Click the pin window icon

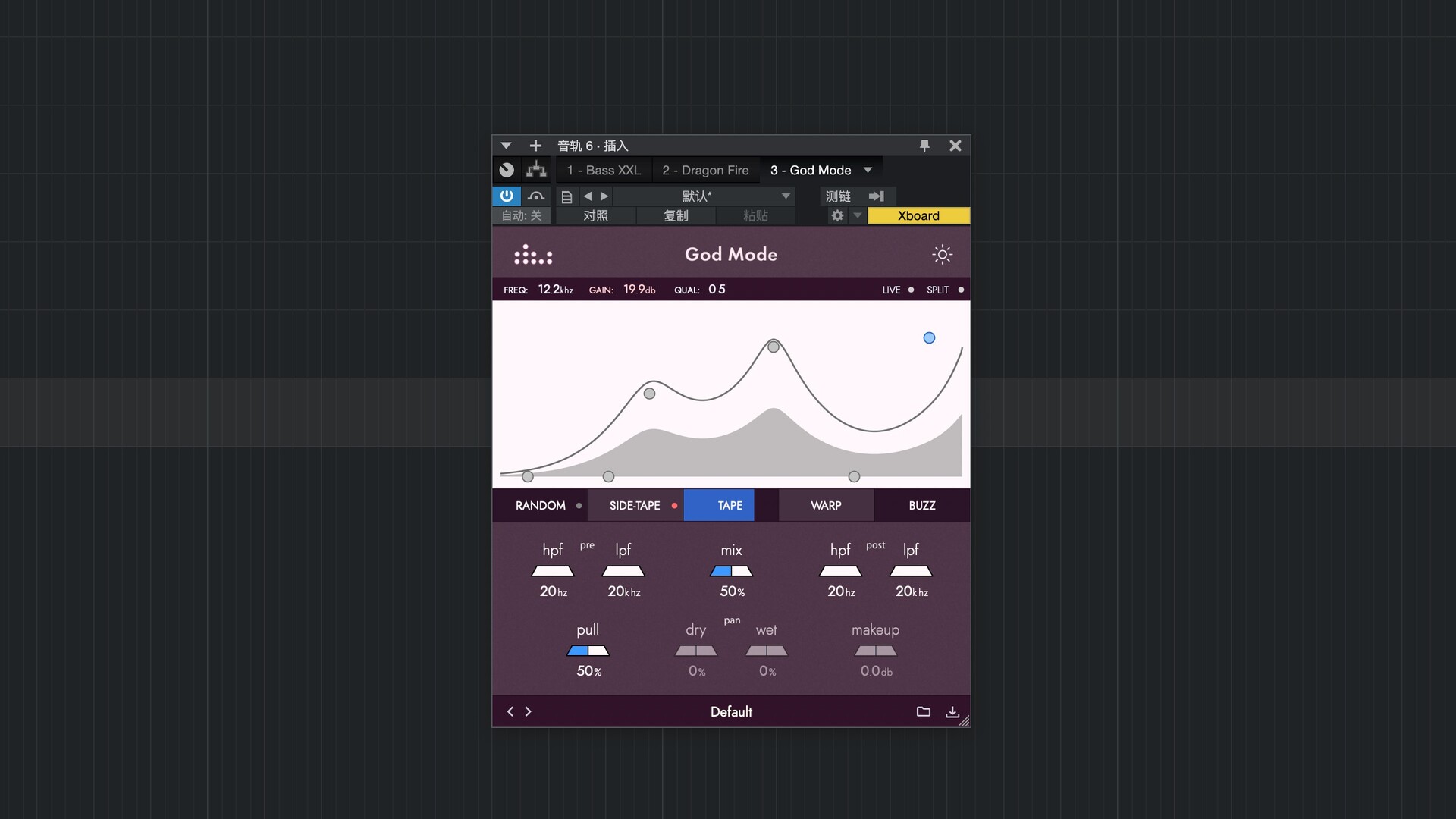(924, 146)
